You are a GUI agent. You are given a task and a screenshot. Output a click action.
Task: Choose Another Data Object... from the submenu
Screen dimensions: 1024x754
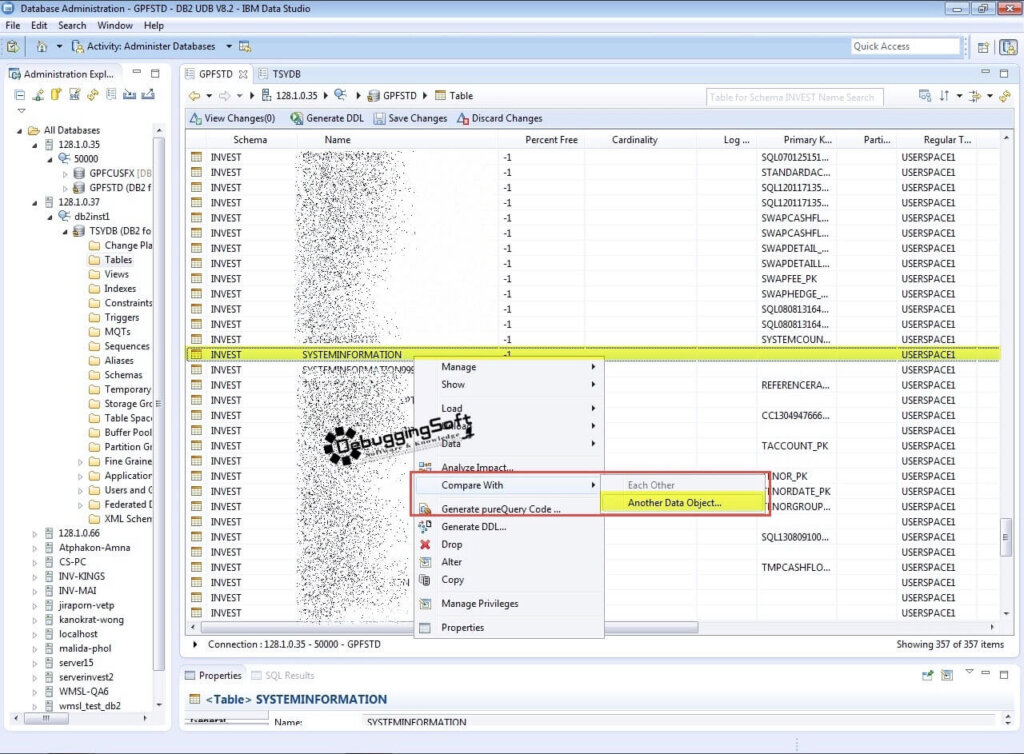tap(682, 503)
